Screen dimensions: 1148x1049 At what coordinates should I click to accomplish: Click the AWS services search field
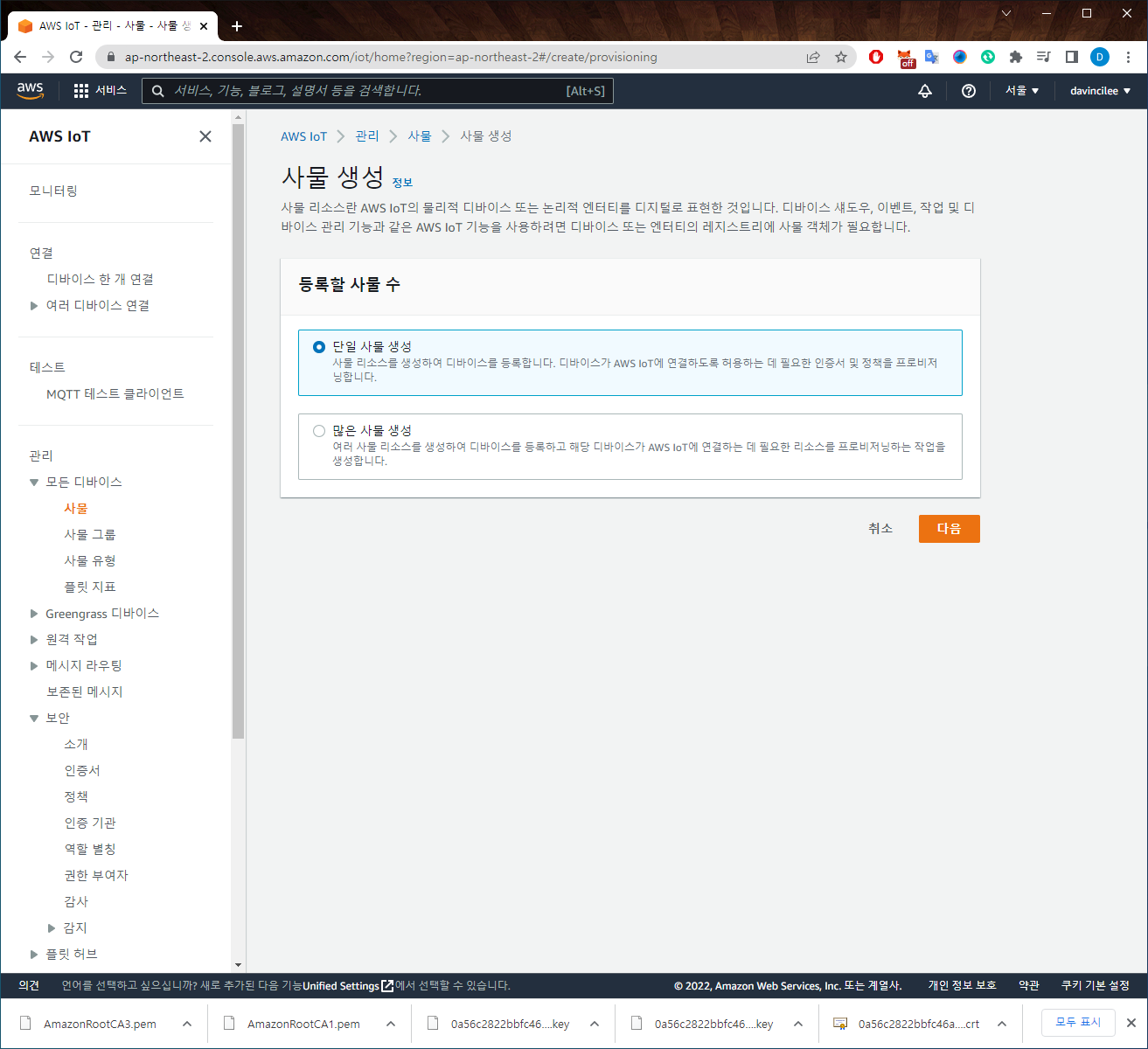point(378,90)
